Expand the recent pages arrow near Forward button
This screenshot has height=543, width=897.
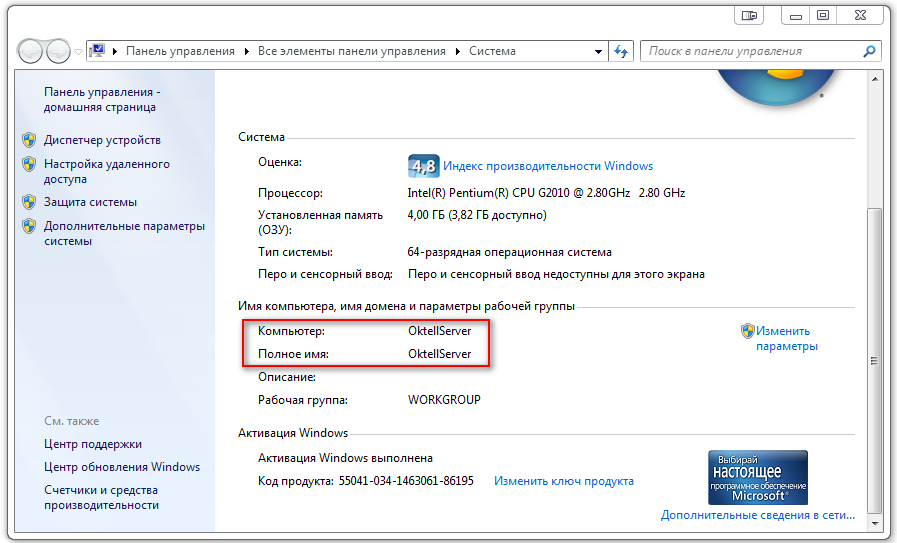(78, 51)
